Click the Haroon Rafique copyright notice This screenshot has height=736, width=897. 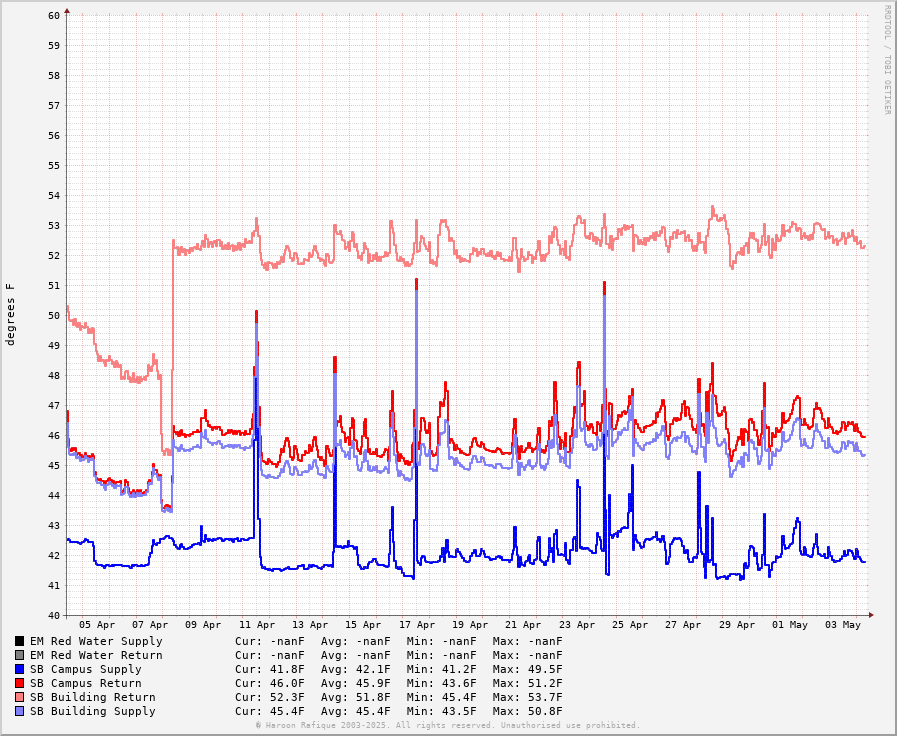447,725
